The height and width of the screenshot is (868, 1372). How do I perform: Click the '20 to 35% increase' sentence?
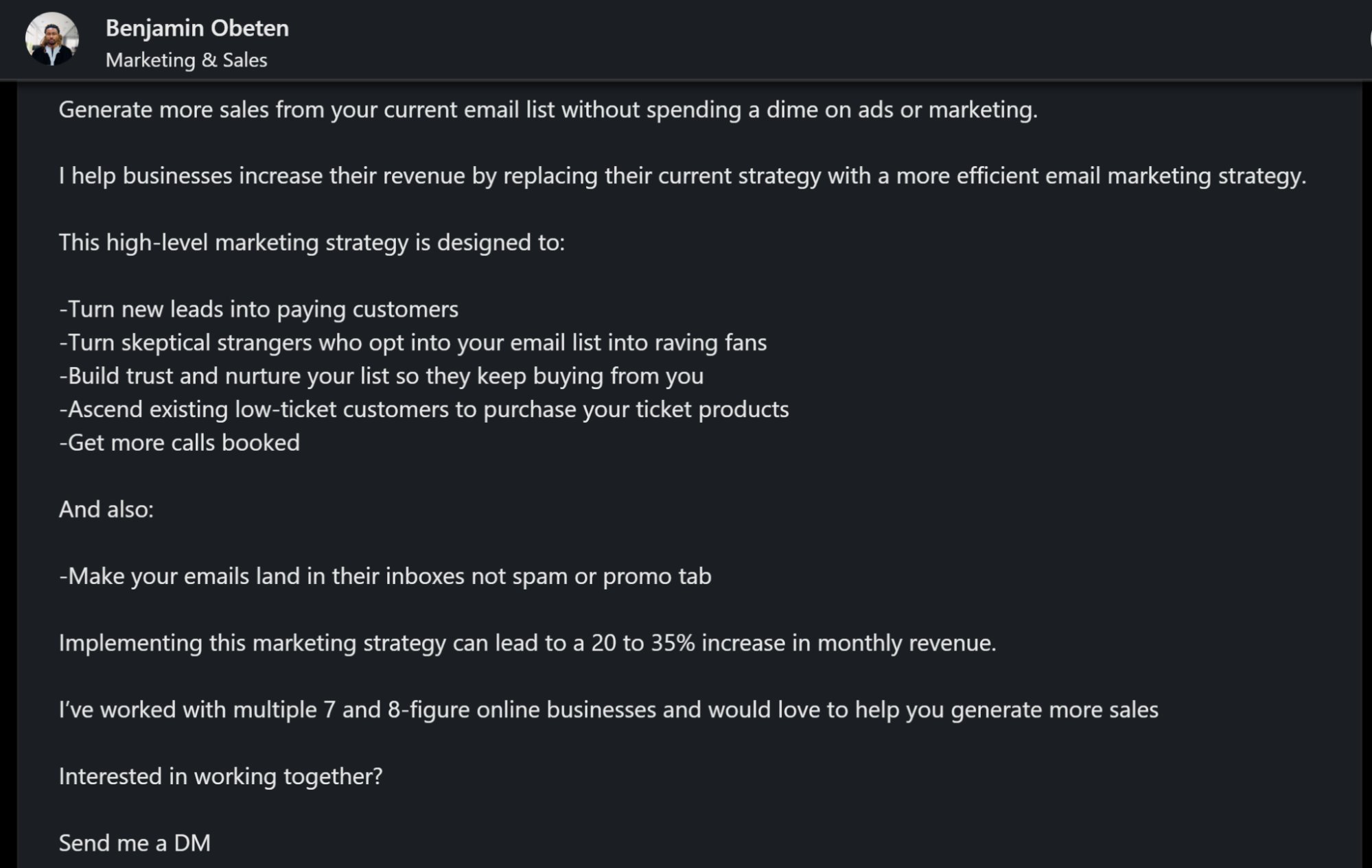point(527,643)
